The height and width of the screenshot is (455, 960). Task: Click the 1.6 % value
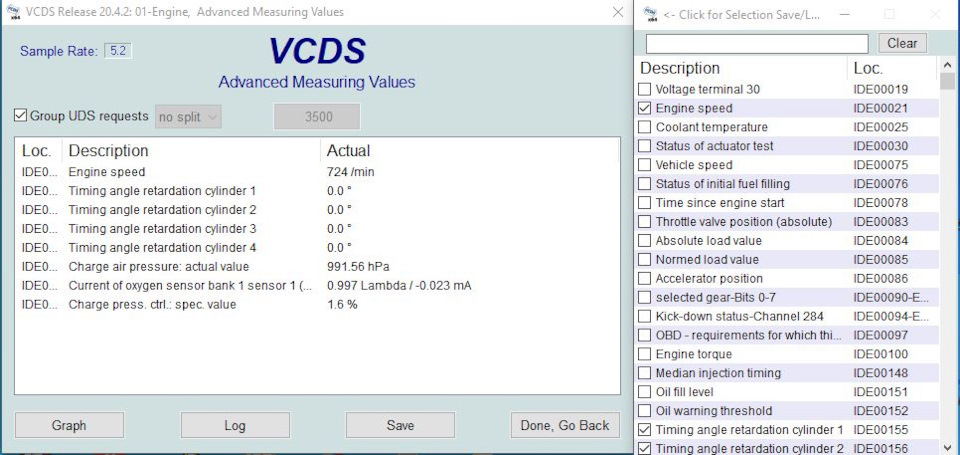click(x=342, y=304)
